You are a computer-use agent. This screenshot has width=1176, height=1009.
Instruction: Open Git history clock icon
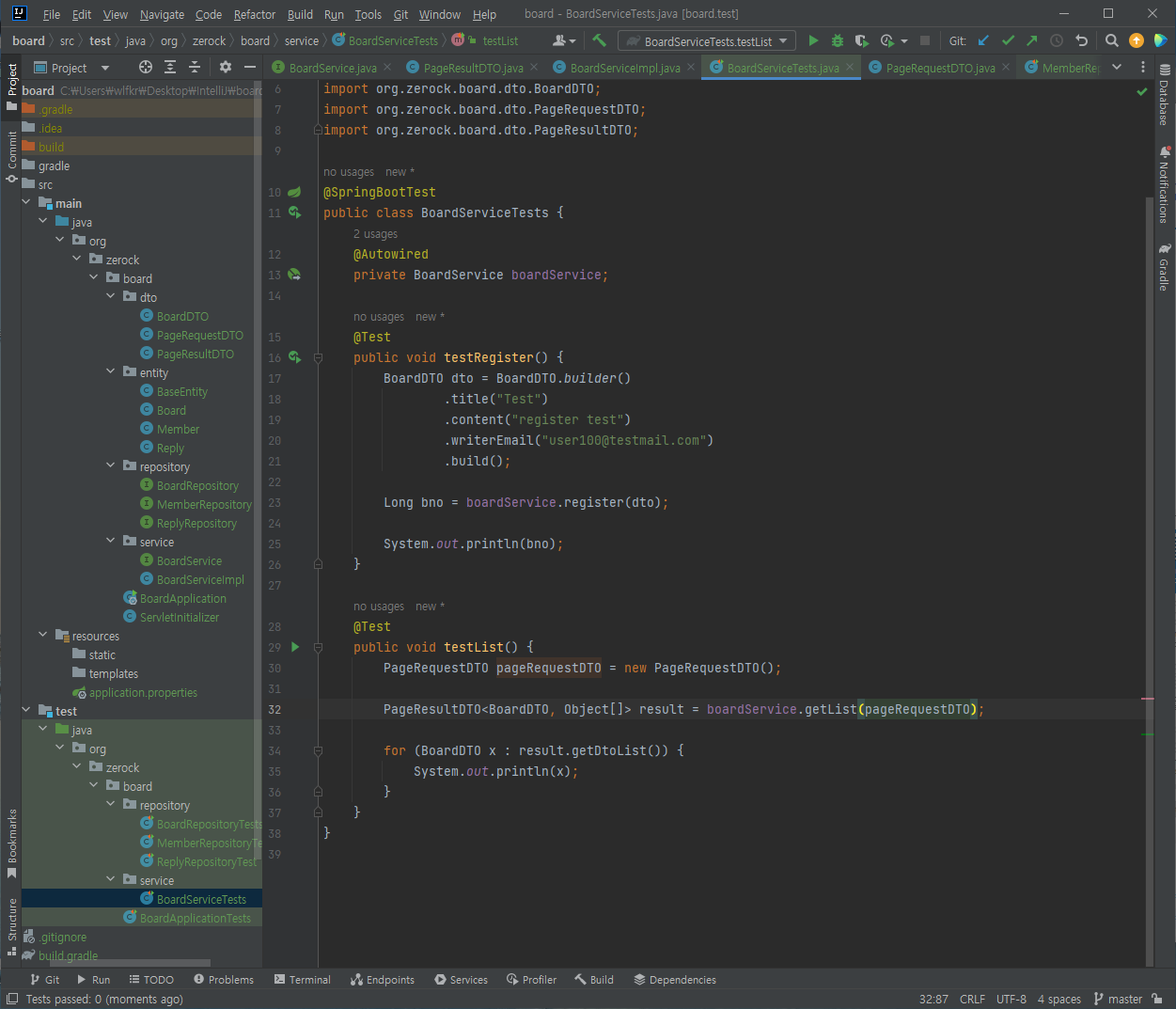coord(1057,40)
